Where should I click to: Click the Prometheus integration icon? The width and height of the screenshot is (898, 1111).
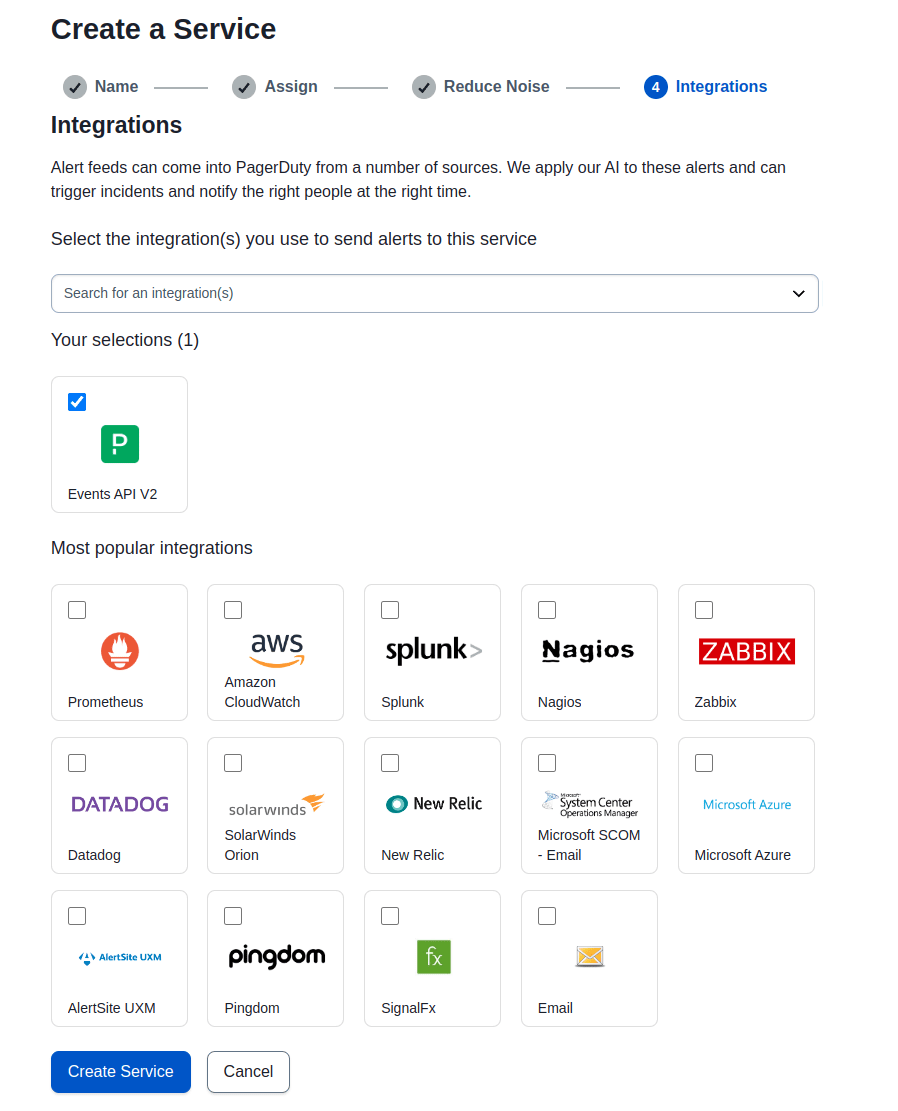(x=119, y=651)
